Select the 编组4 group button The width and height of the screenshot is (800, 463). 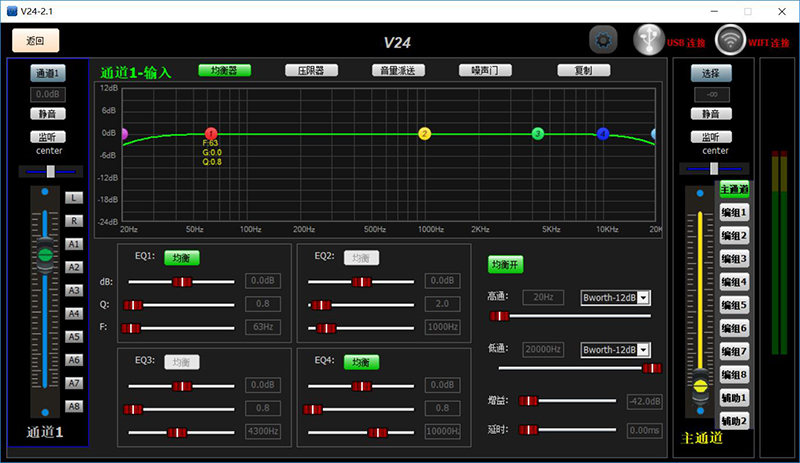click(734, 282)
